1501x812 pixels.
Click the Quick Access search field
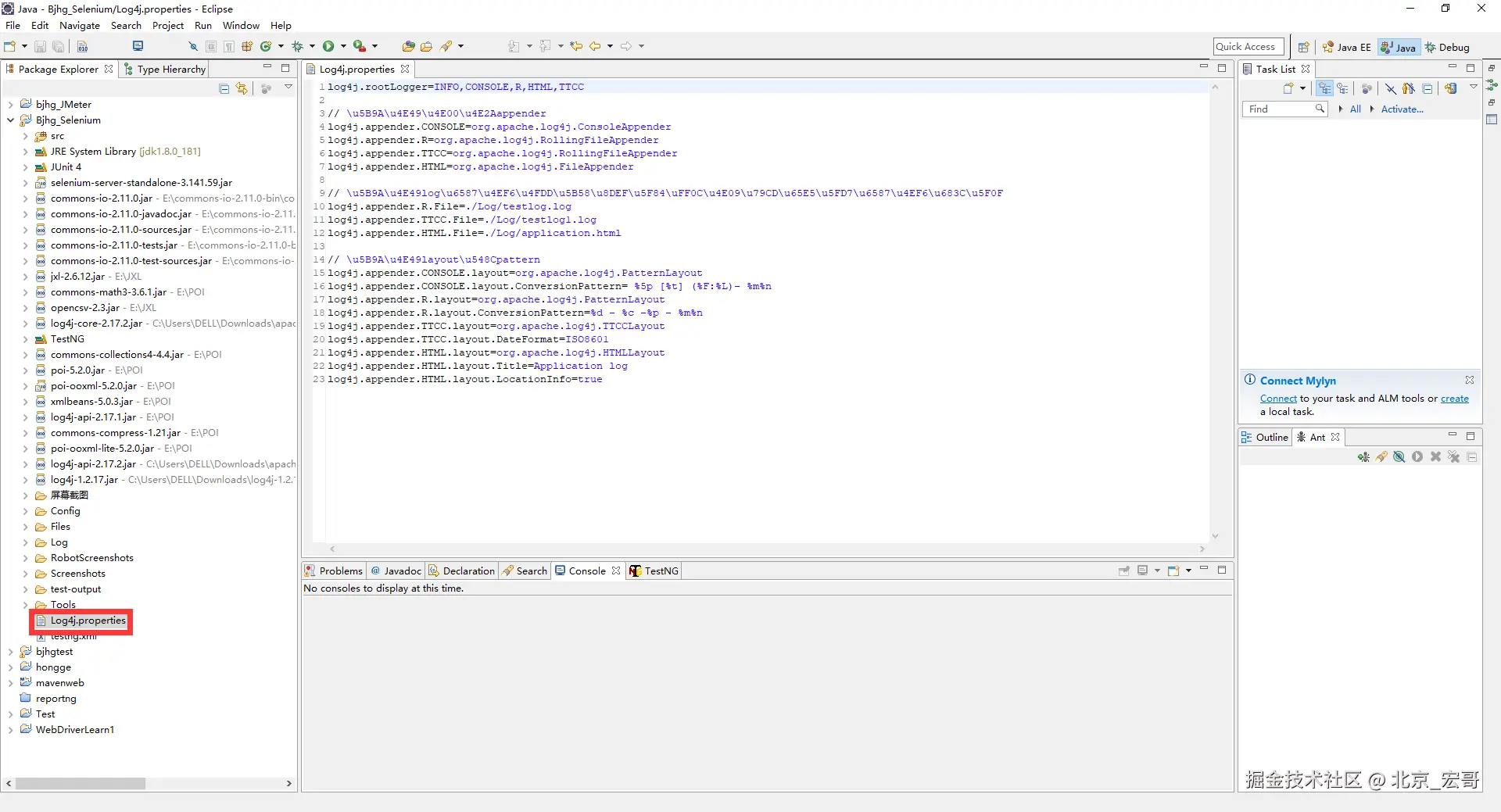pos(1248,47)
